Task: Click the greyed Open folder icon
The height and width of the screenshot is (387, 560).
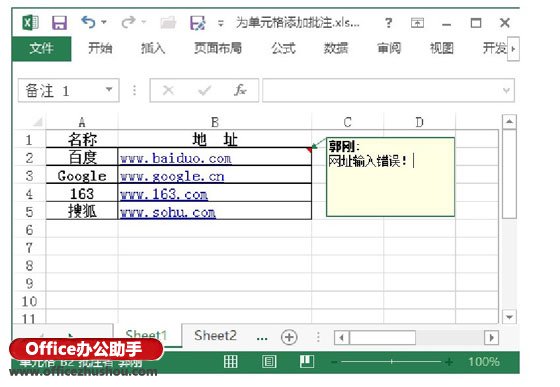Action: click(168, 22)
